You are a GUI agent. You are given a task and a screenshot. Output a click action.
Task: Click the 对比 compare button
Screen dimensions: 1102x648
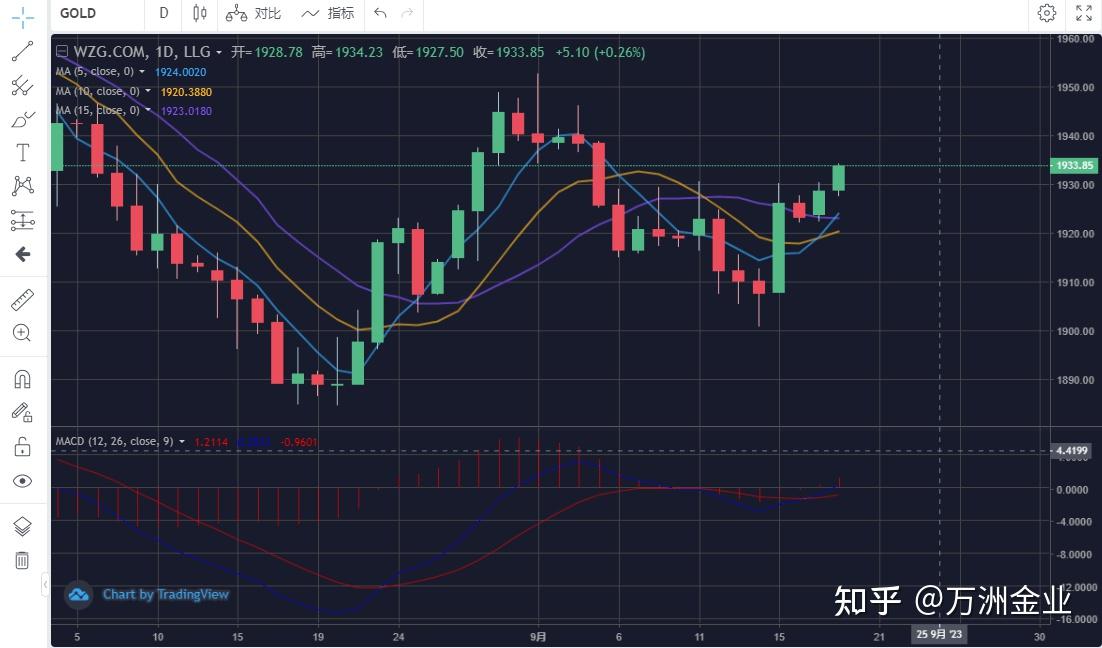[x=255, y=13]
